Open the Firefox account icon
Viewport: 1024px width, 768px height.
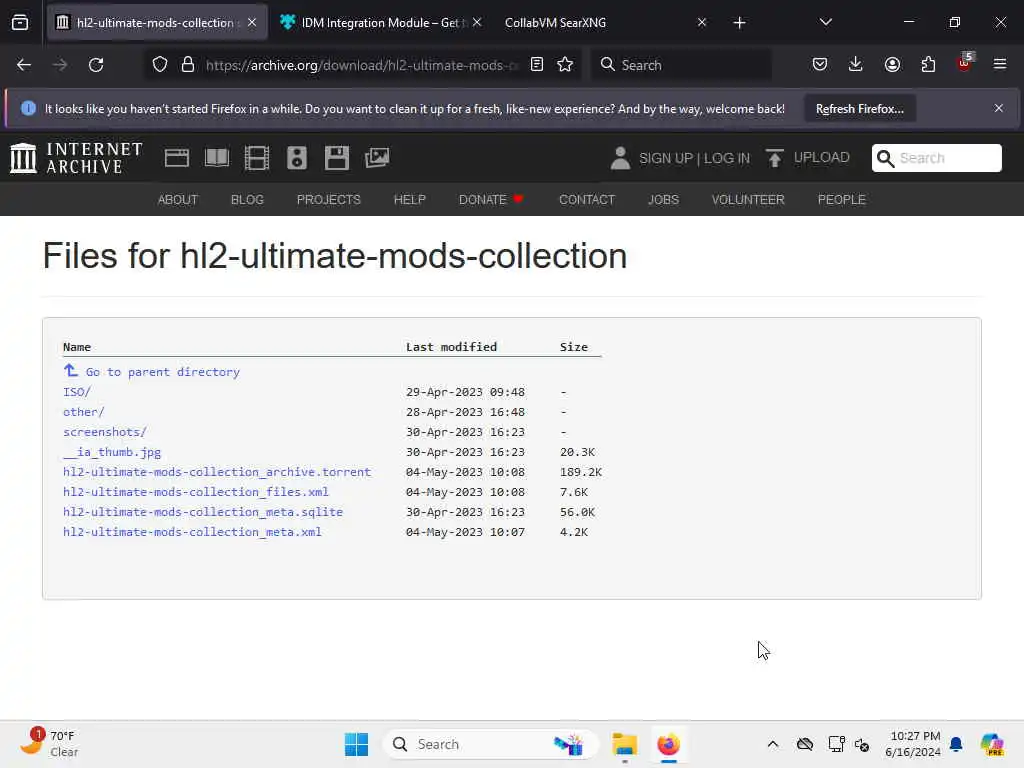(892, 65)
